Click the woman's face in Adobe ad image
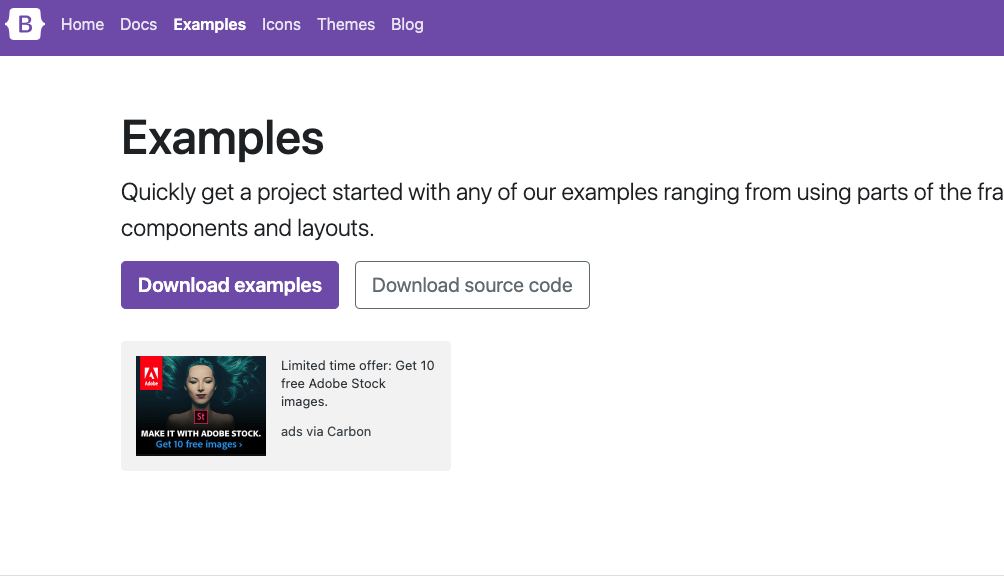Image resolution: width=1004 pixels, height=580 pixels. 200,385
